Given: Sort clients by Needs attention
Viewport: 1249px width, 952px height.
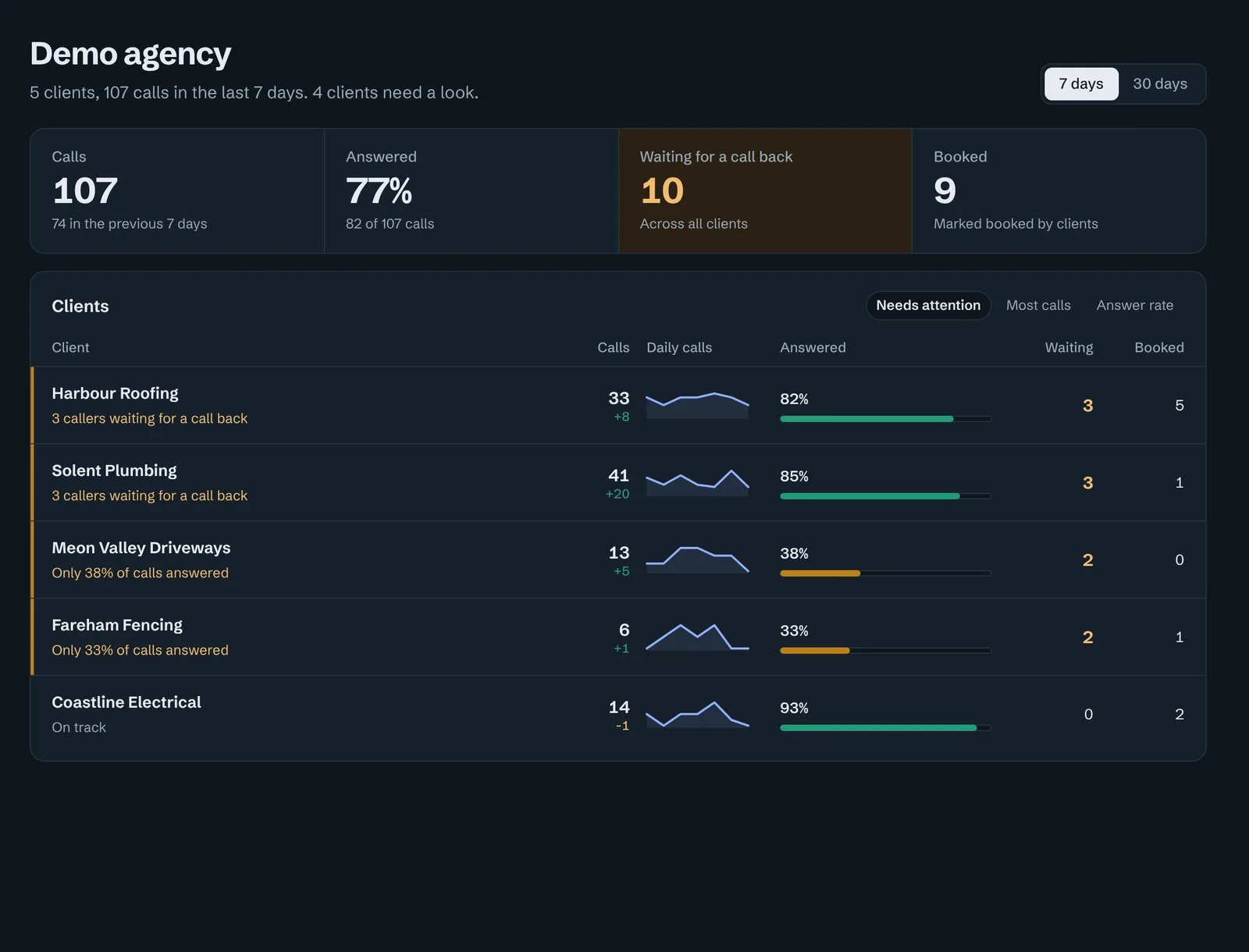Looking at the screenshot, I should click(x=928, y=305).
